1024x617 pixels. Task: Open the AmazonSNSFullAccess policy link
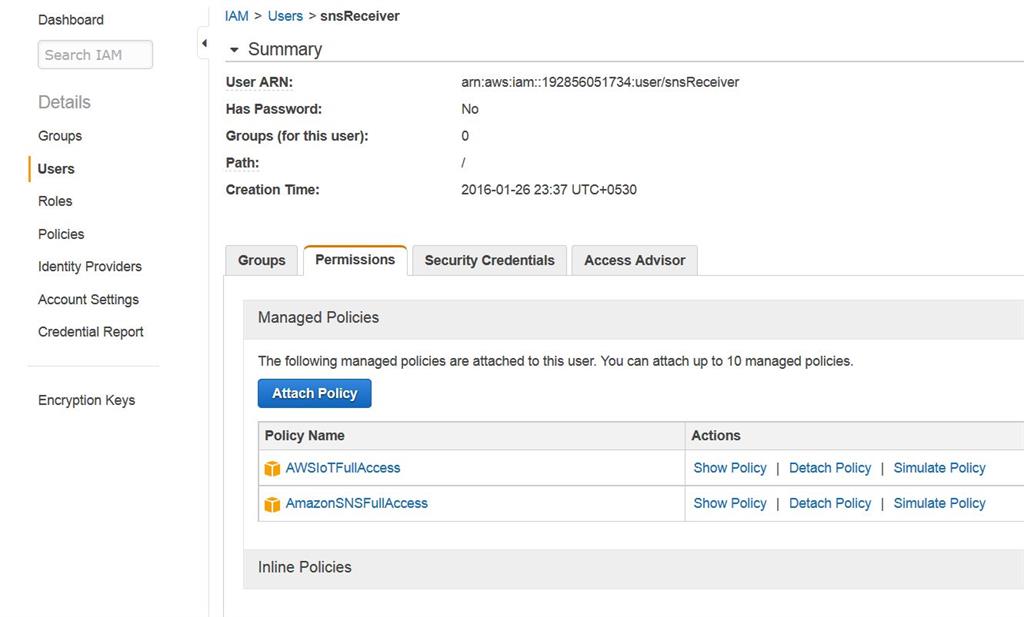(x=356, y=503)
